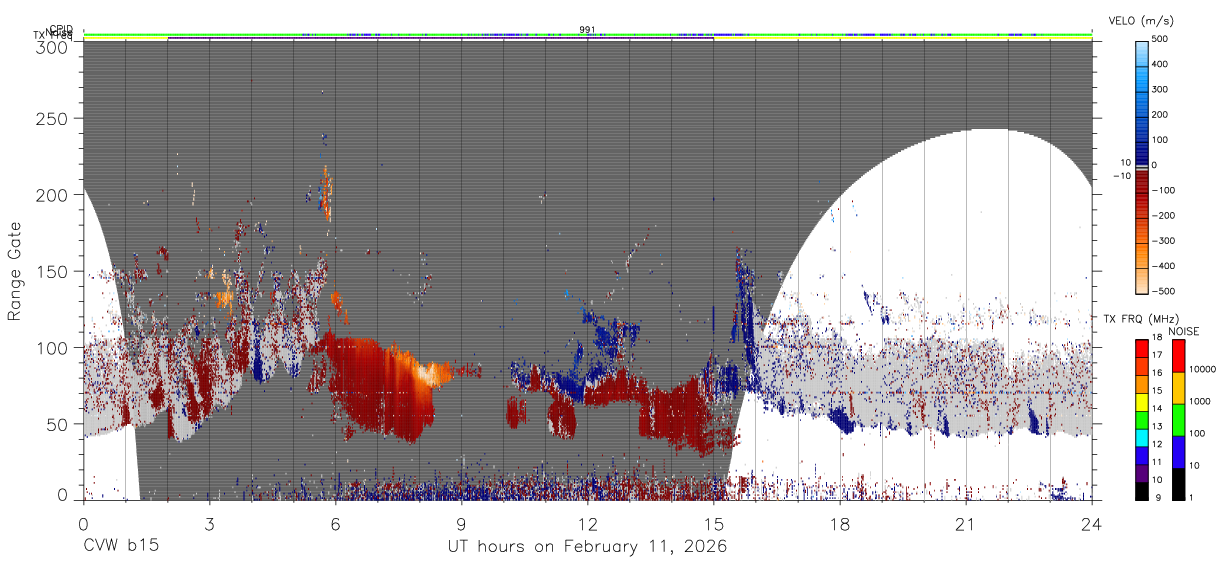This screenshot has width=1228, height=567.
Task: Click the '250' Range Gate axis label
Action: coord(53,118)
